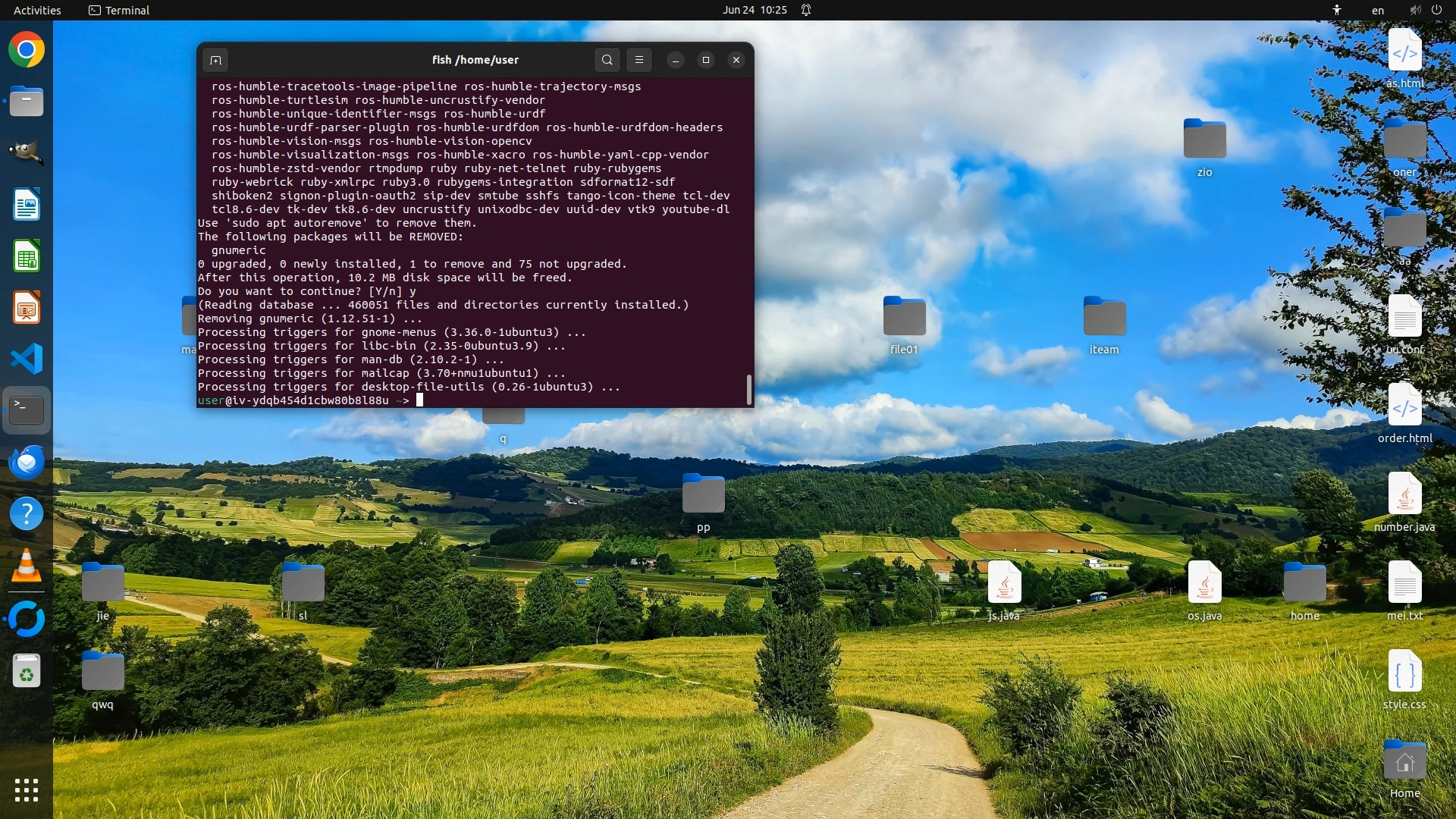This screenshot has height=819, width=1456.
Task: Open GIMP image editor from dock
Action: (x=27, y=152)
